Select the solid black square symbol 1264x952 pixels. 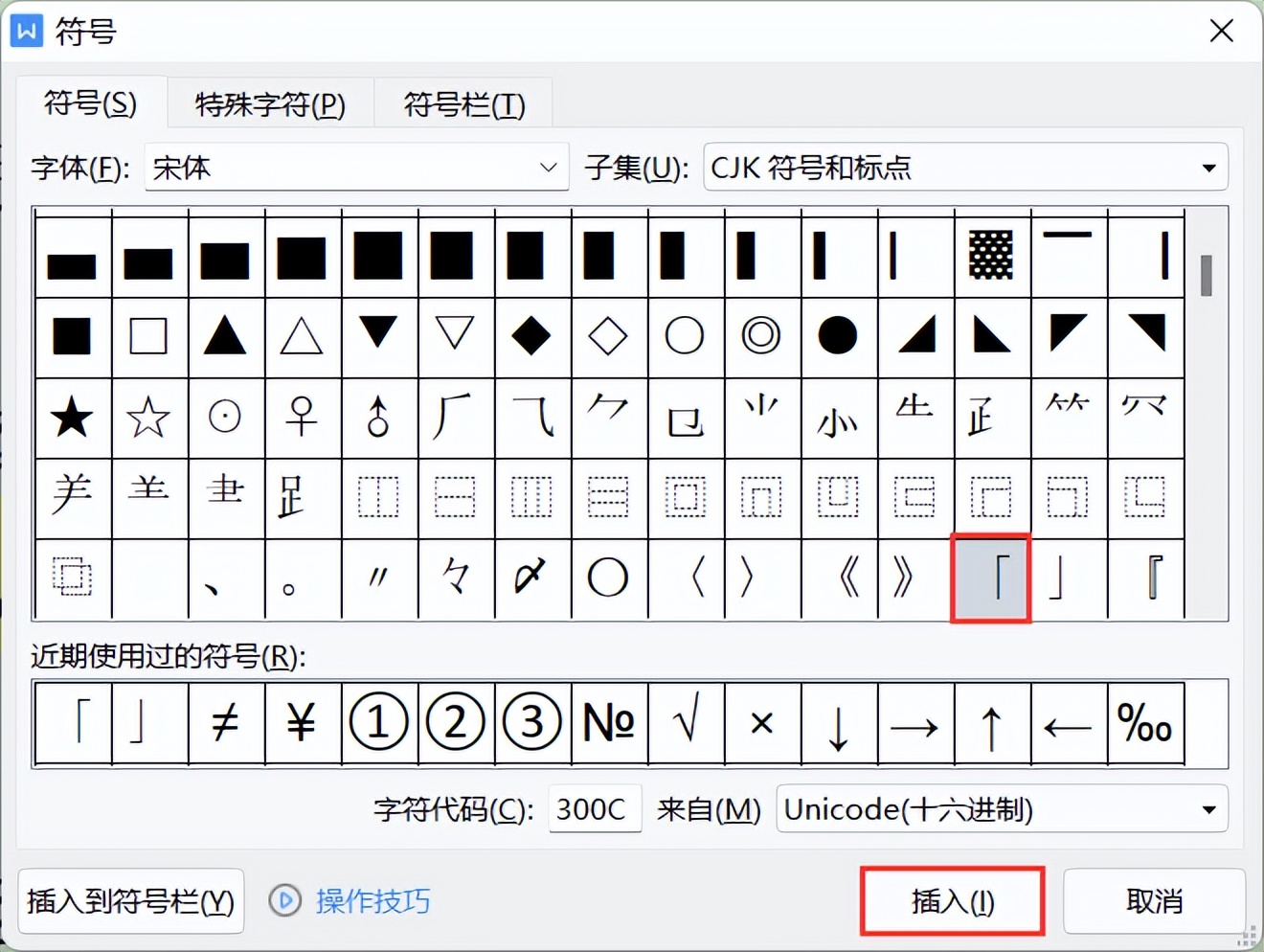(73, 336)
